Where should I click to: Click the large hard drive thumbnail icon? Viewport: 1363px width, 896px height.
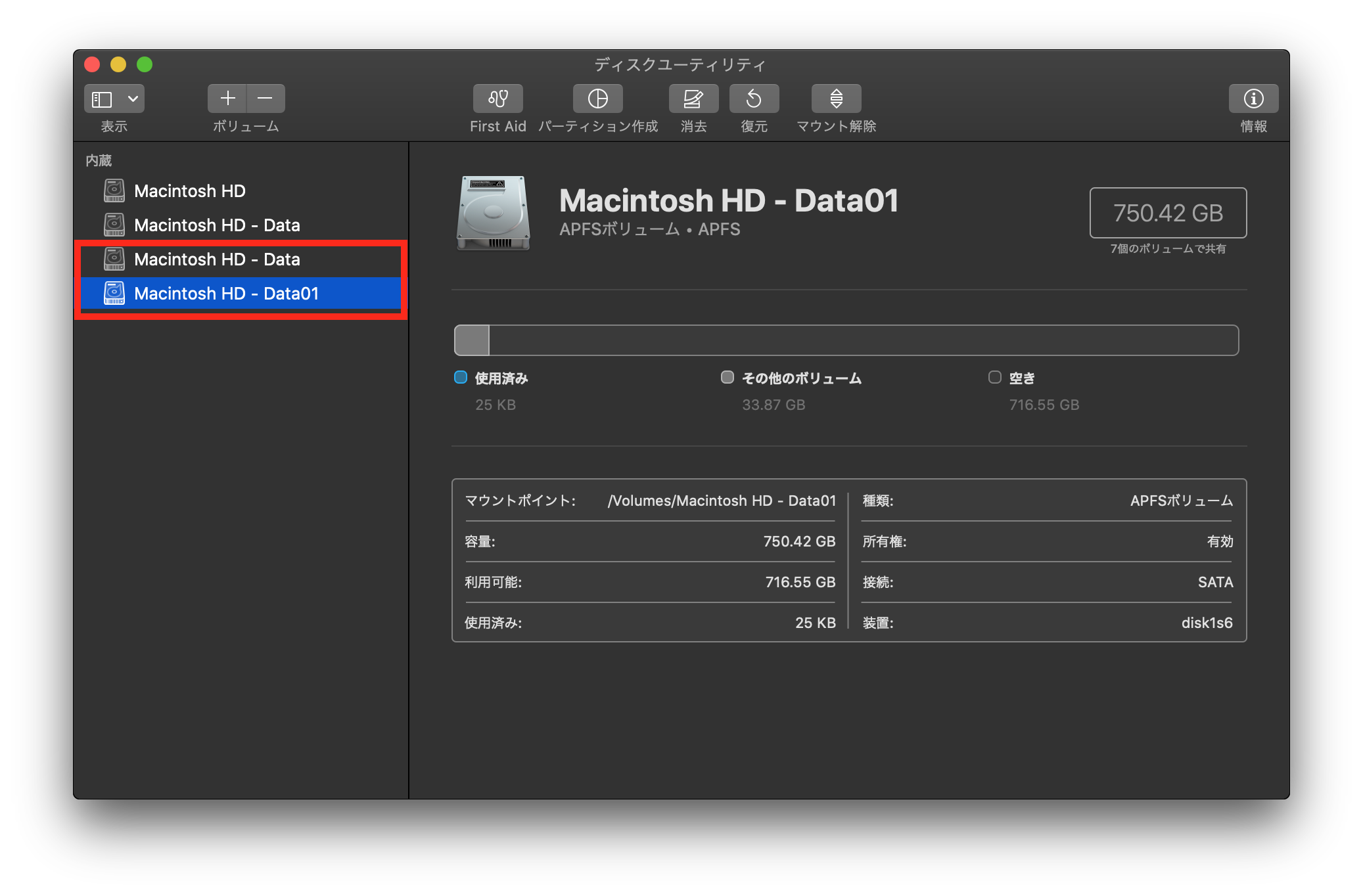[x=494, y=213]
